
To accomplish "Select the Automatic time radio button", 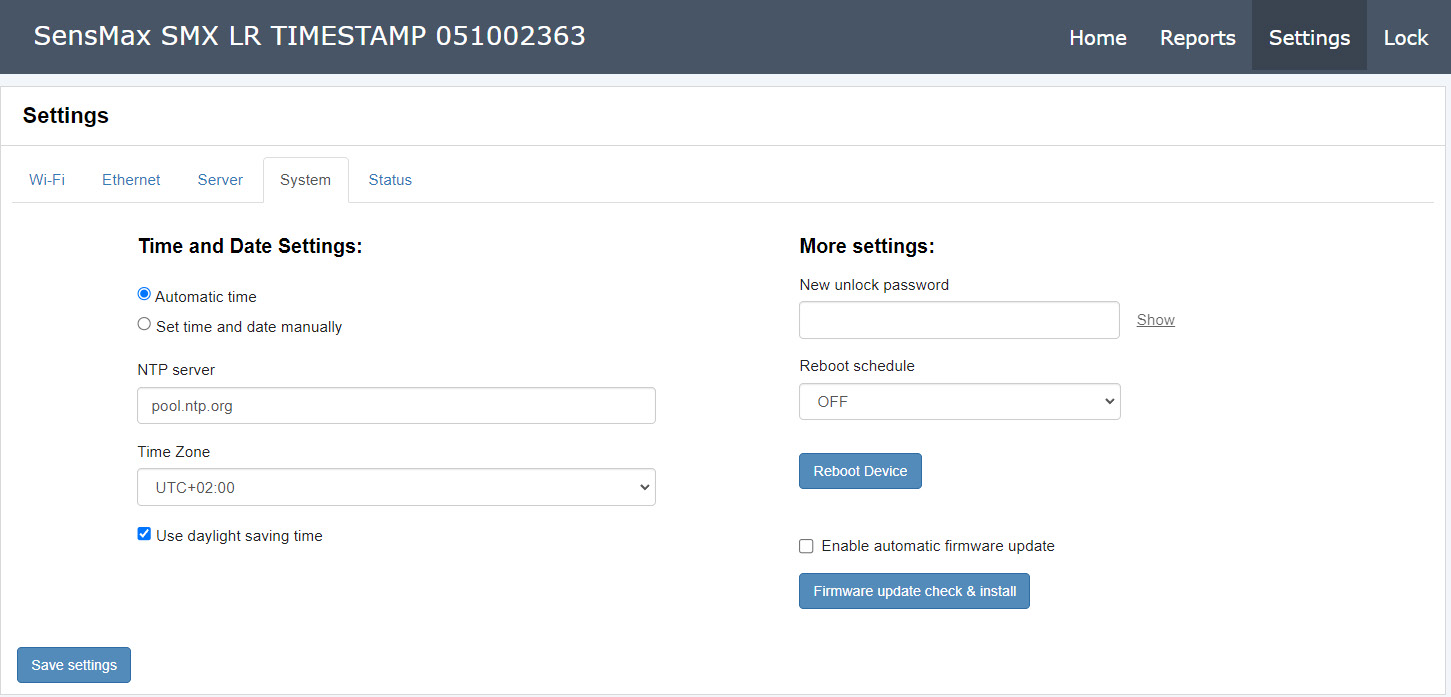I will point(144,295).
